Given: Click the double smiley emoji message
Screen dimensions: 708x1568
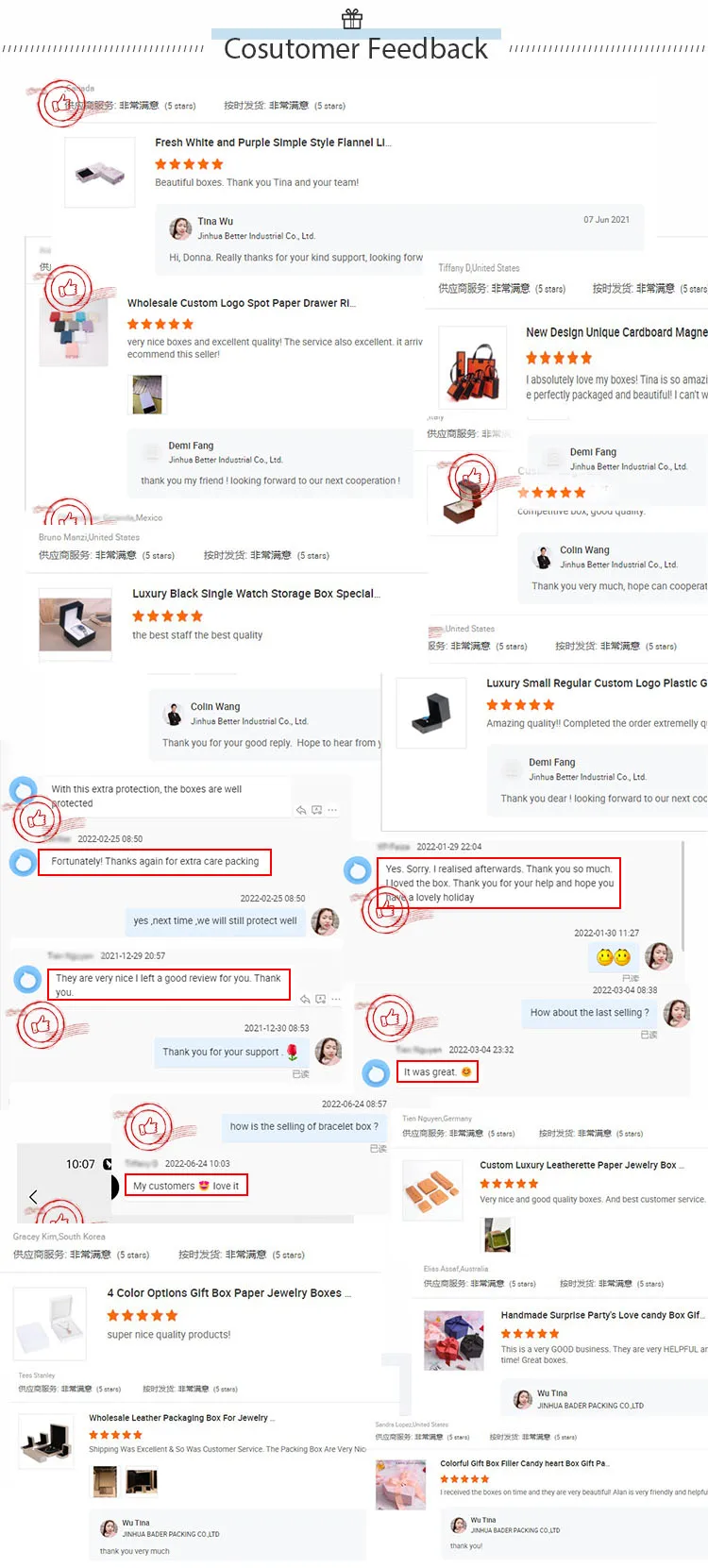Looking at the screenshot, I should [614, 957].
